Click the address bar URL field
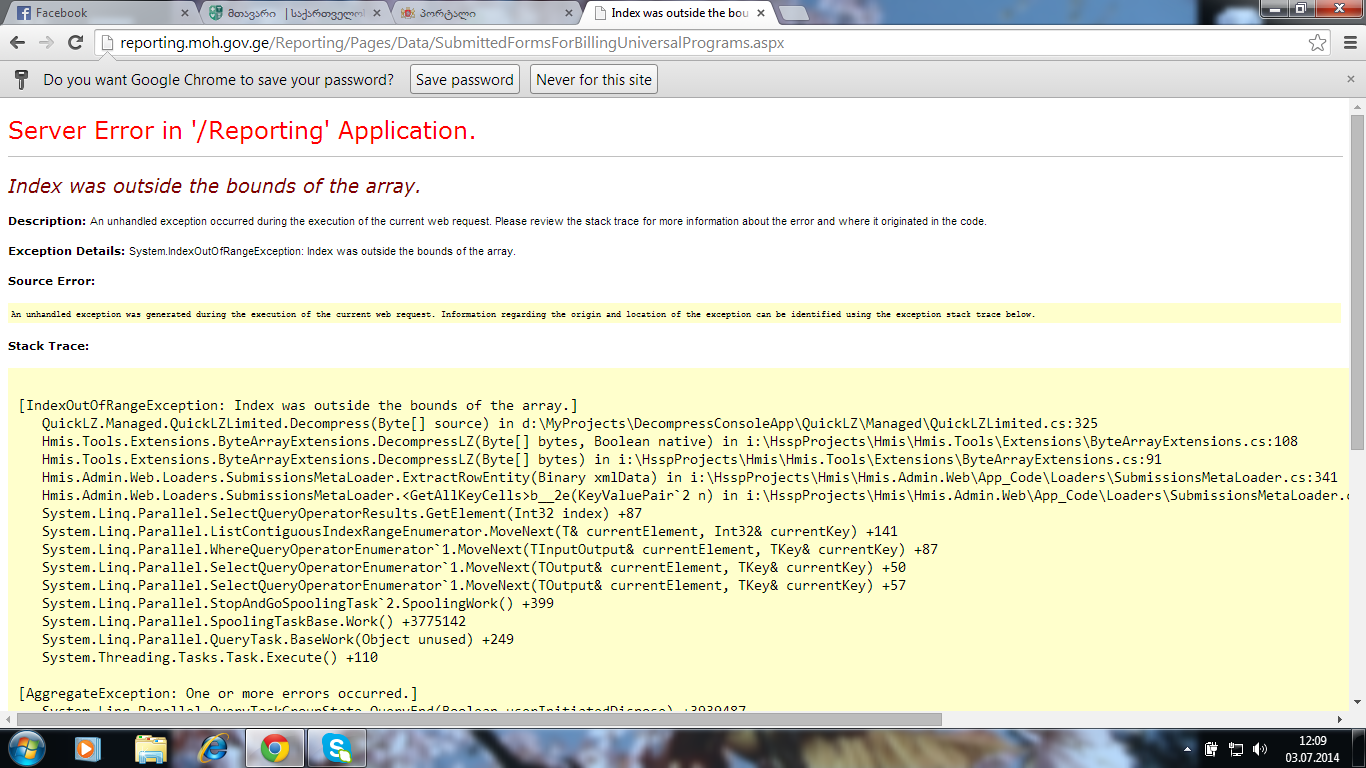Screen dimensions: 1366x768 click(700, 43)
